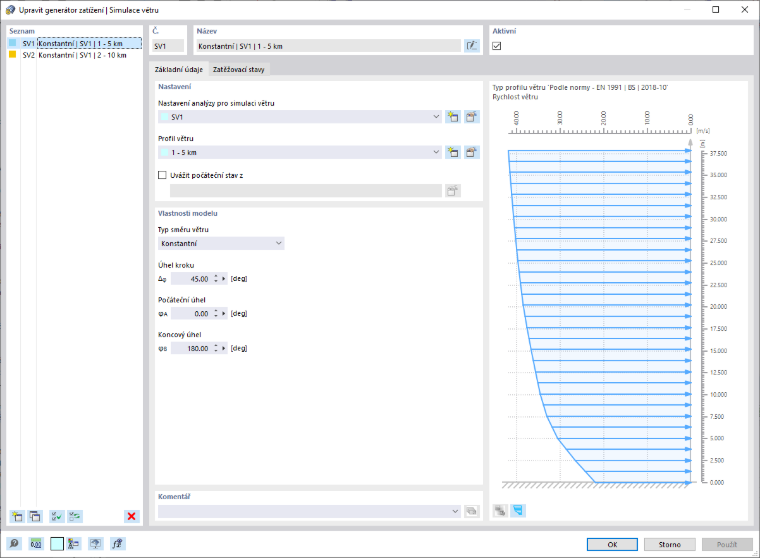Select list row SV1 Konstantní 1 - 5 km
The image size is (760, 558).
[x=75, y=43]
